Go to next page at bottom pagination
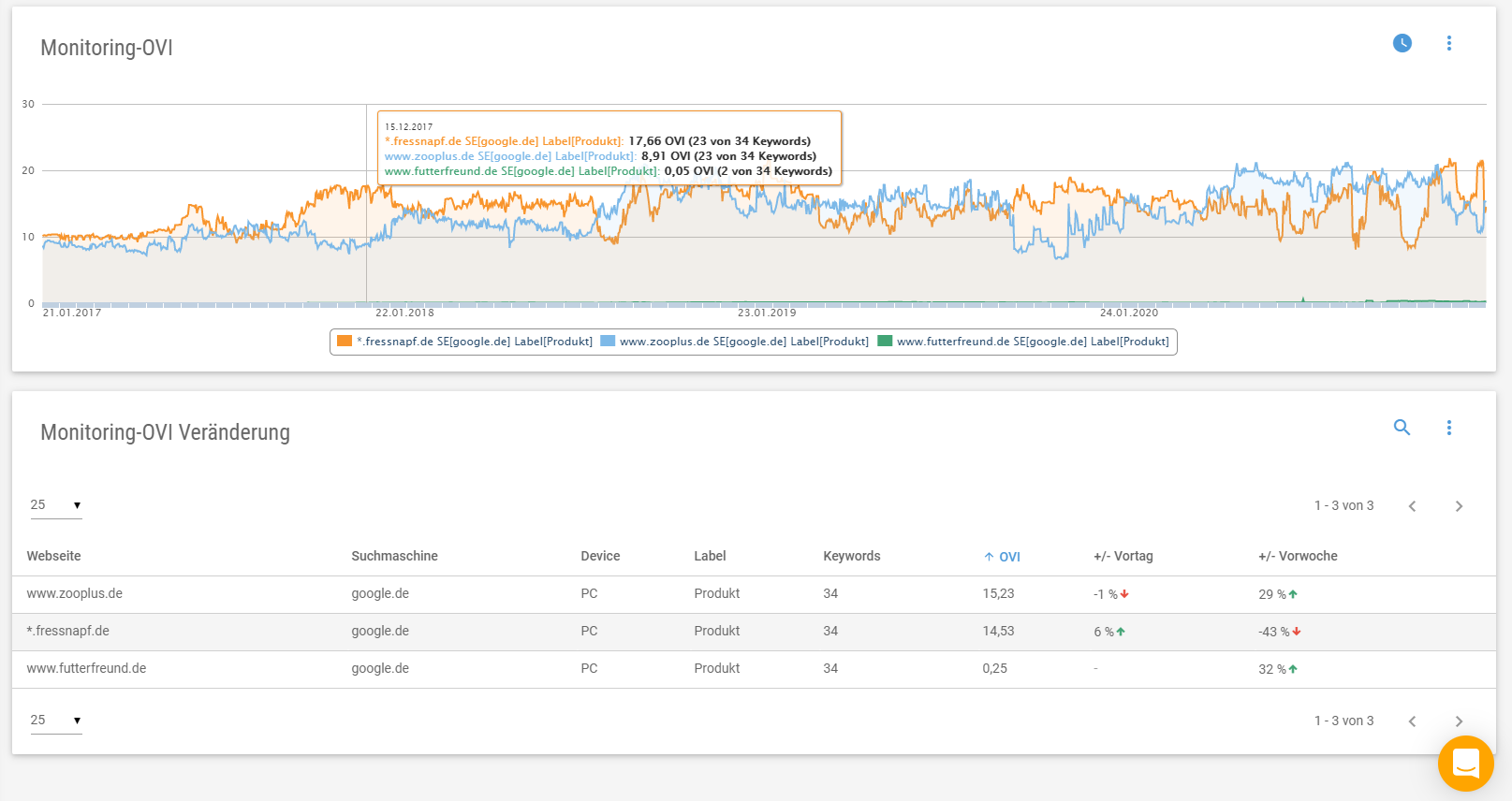The height and width of the screenshot is (801, 1512). (1459, 721)
